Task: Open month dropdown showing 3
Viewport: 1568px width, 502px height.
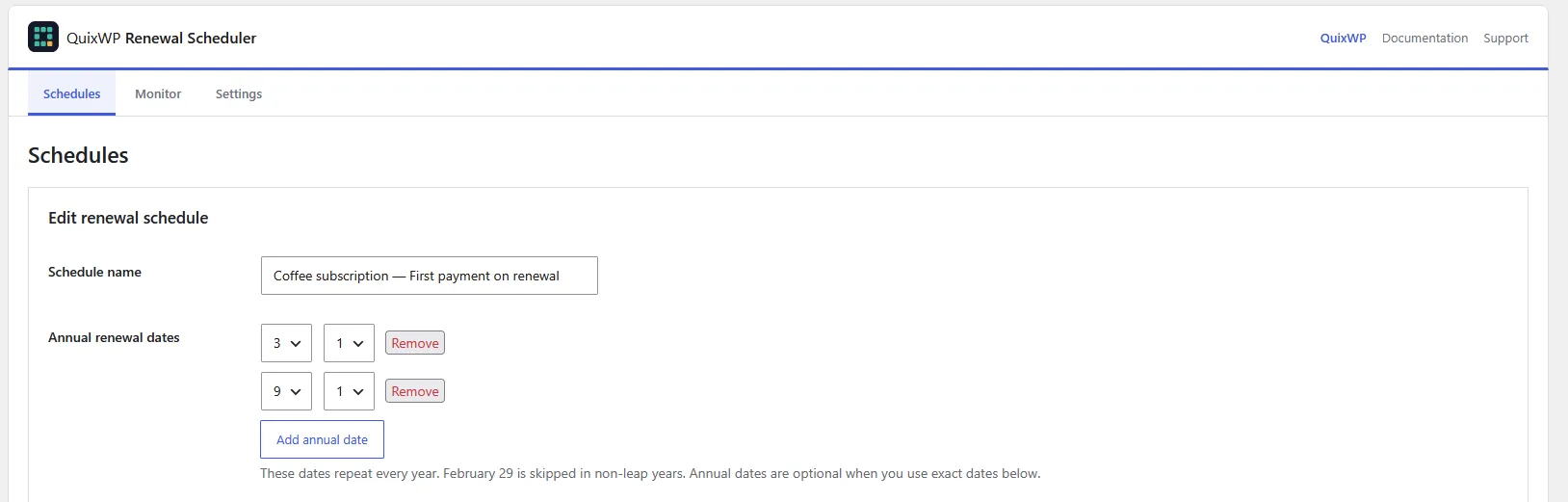Action: pyautogui.click(x=286, y=343)
